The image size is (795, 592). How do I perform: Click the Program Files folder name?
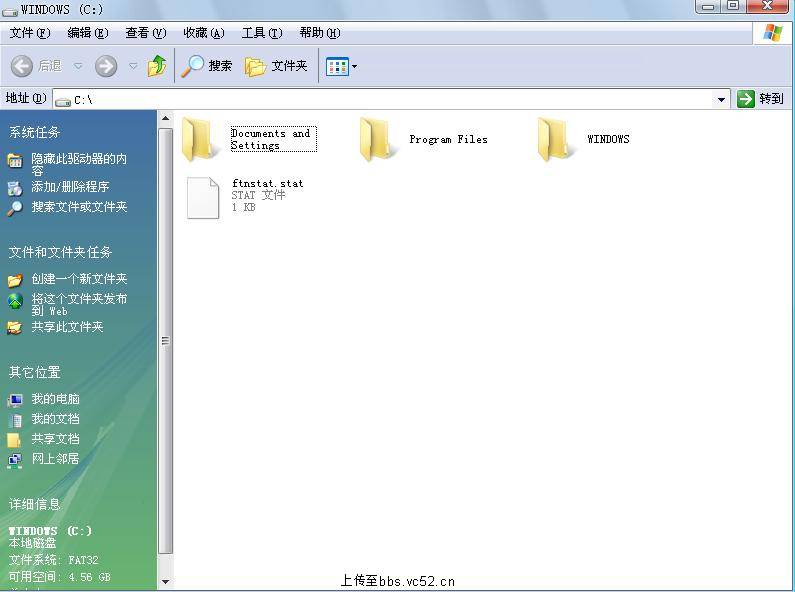pos(448,139)
